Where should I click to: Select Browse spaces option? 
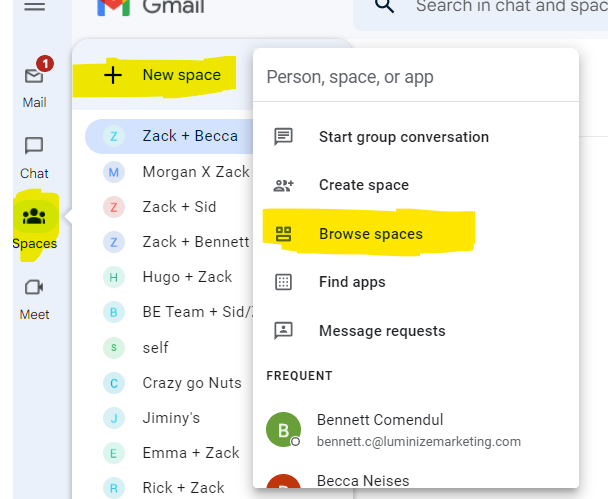click(416, 234)
